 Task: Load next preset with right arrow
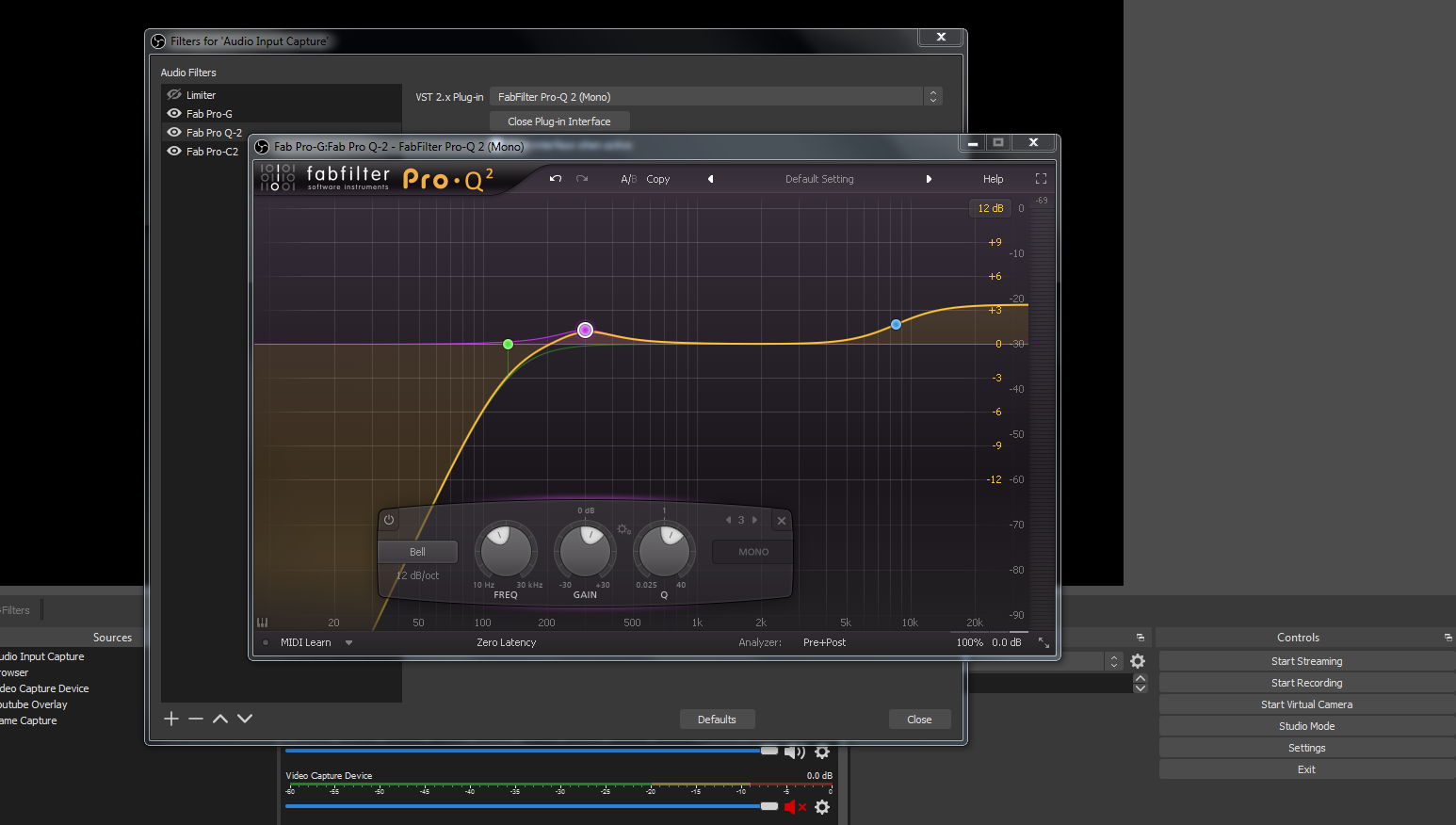pyautogui.click(x=929, y=179)
